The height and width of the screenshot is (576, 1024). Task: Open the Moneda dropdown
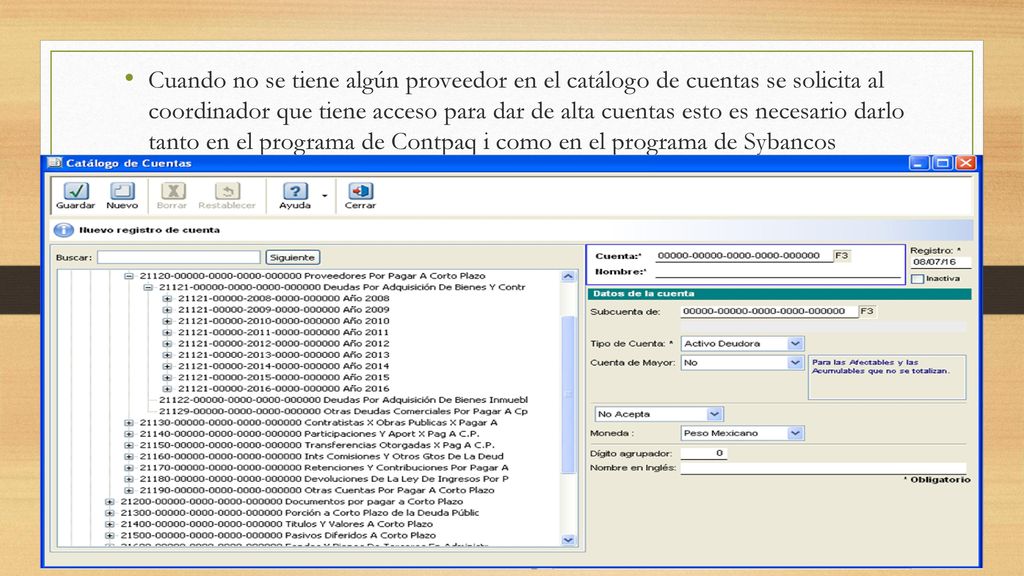[x=795, y=433]
